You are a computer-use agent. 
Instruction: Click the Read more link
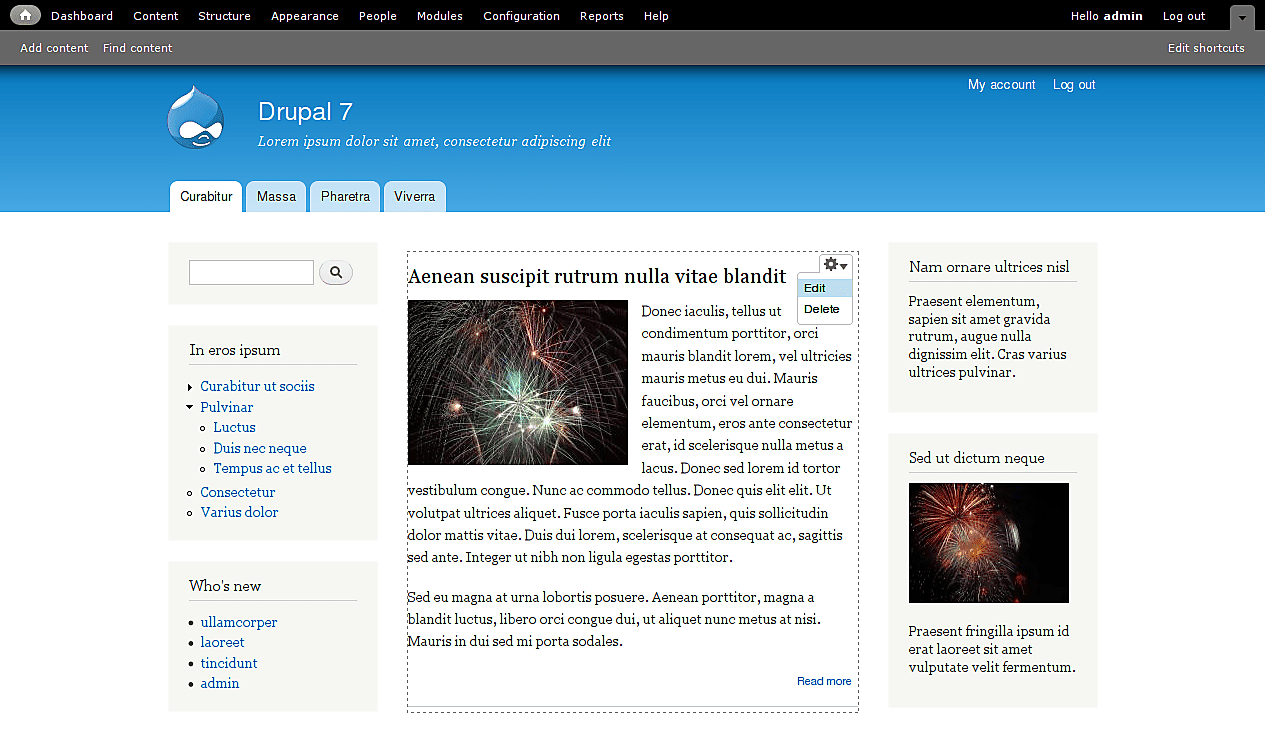[x=824, y=681]
